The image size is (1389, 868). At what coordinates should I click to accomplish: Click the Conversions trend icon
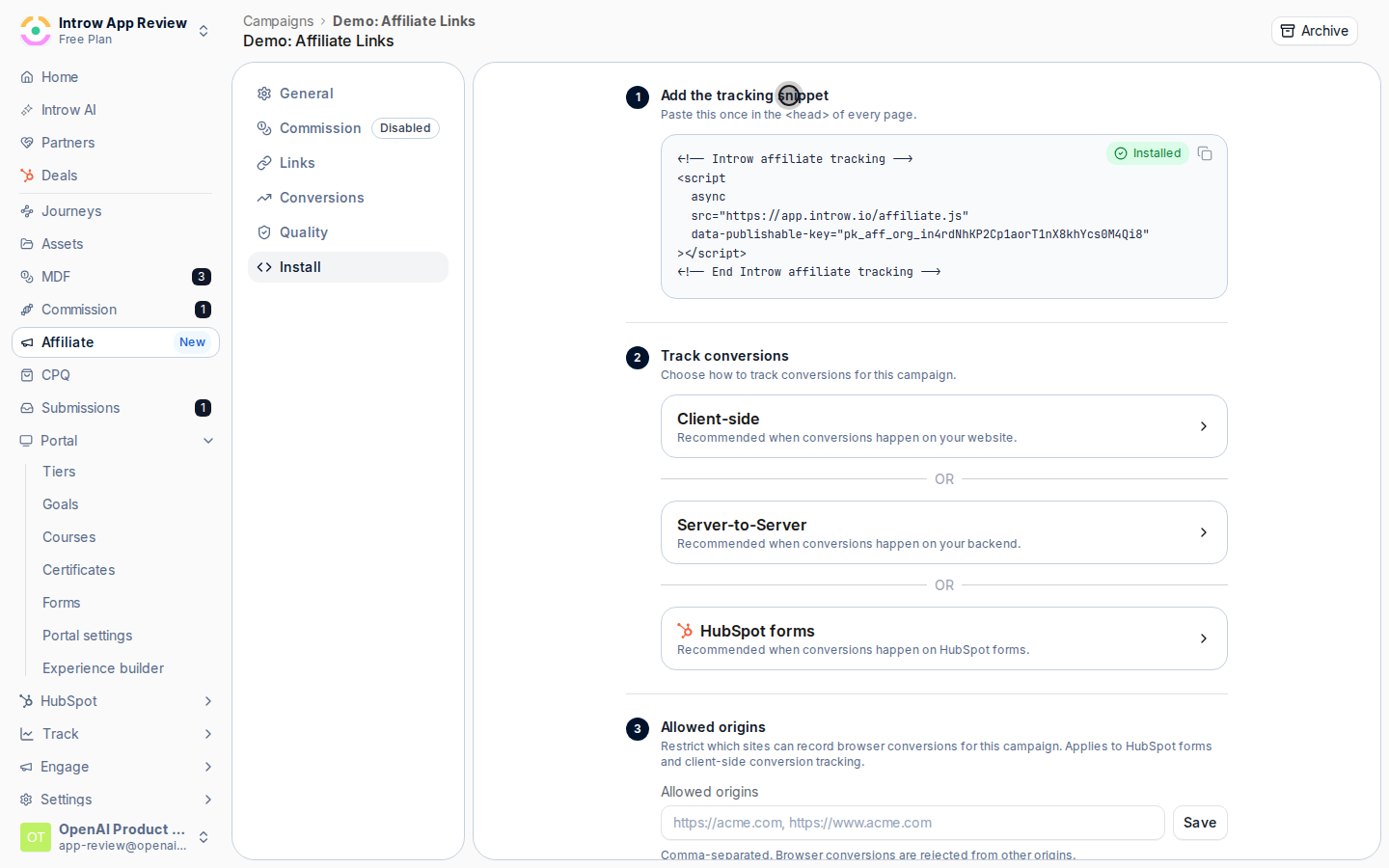(x=264, y=198)
